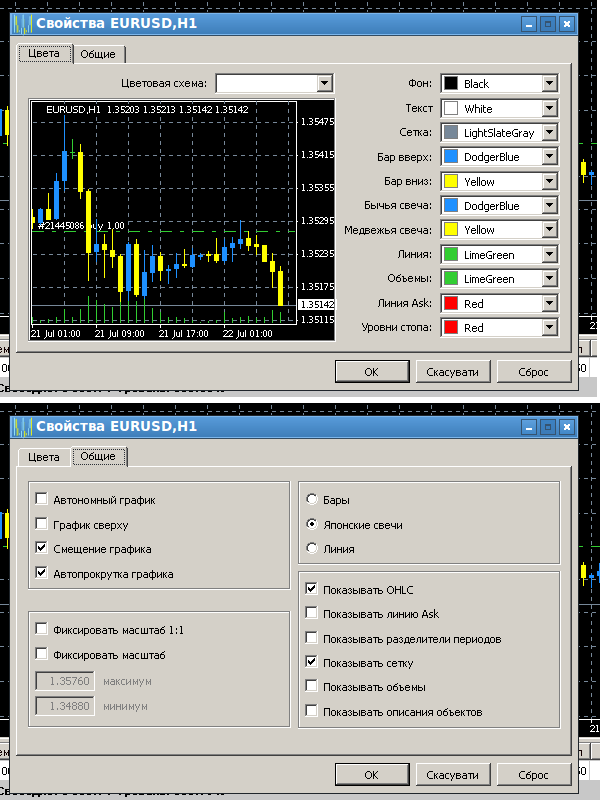Open the Линия Ask color dropdown
The width and height of the screenshot is (600, 800).
tap(549, 304)
